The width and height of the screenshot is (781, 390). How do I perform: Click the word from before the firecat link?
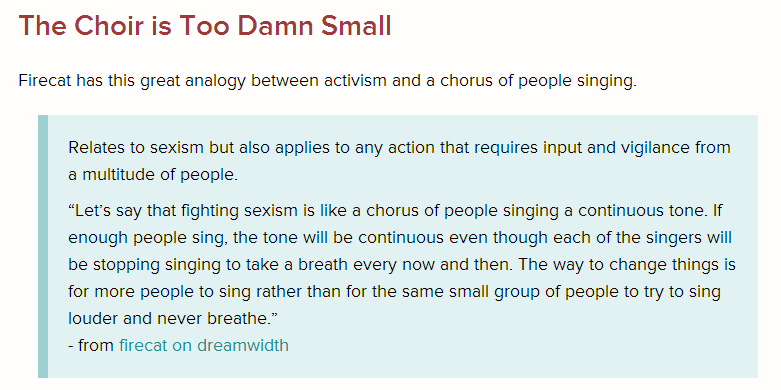tap(96, 345)
